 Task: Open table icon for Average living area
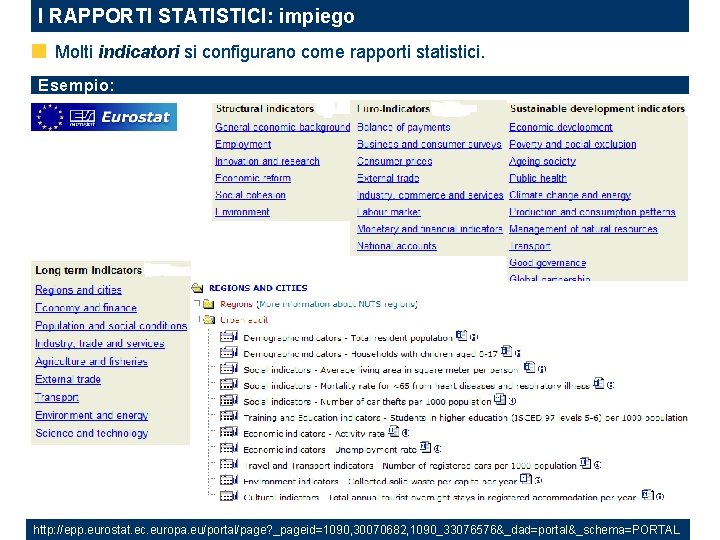coord(229,369)
